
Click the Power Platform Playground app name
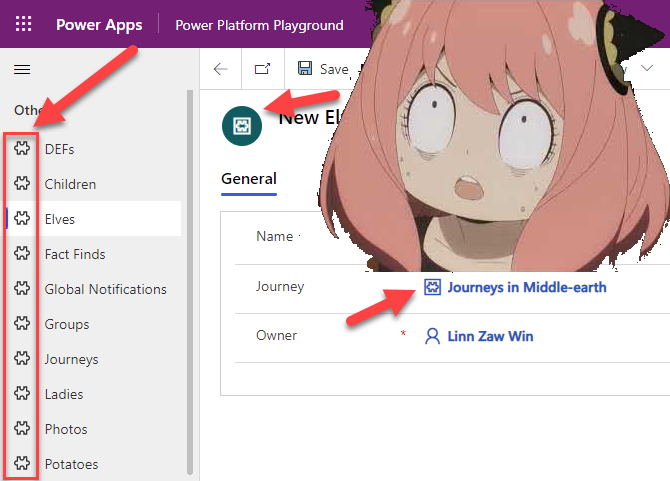(259, 25)
